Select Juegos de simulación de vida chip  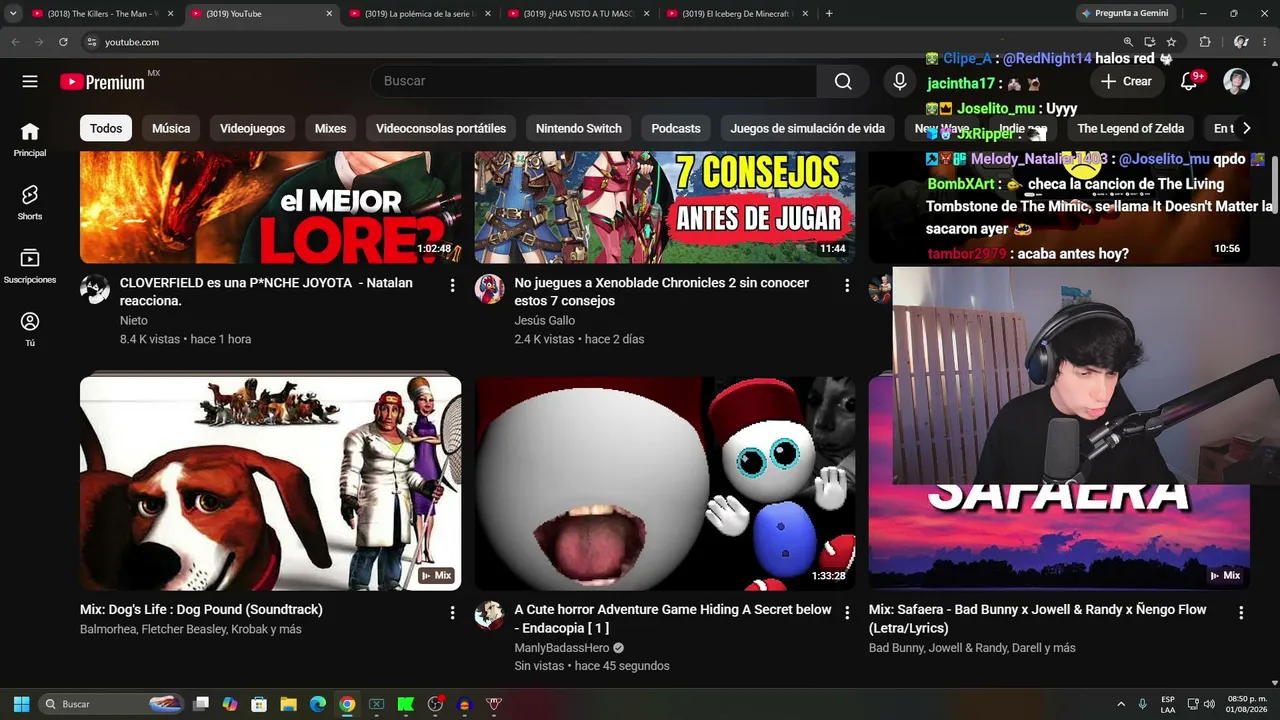pyautogui.click(x=807, y=128)
